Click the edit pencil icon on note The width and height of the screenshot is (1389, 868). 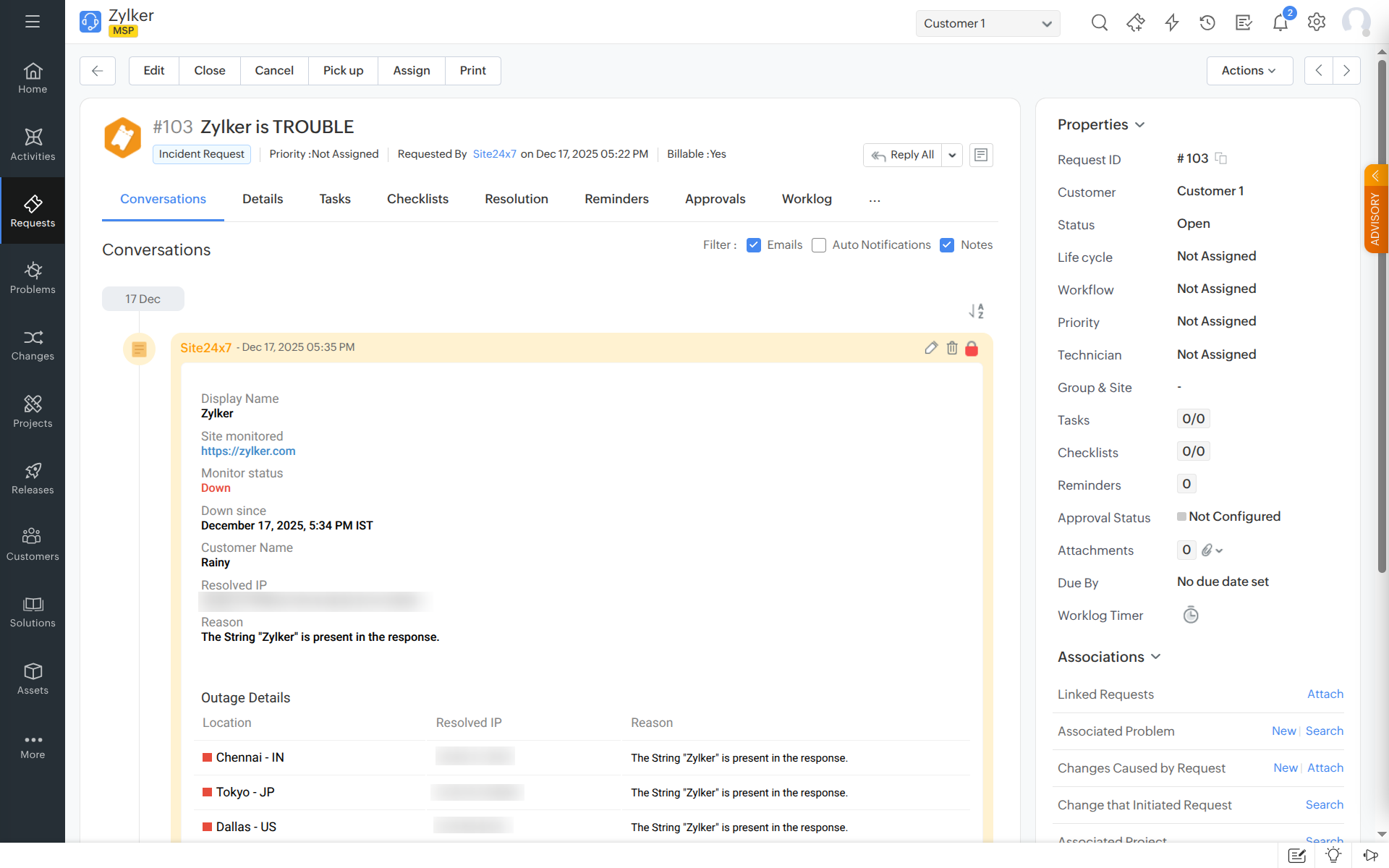tap(931, 348)
